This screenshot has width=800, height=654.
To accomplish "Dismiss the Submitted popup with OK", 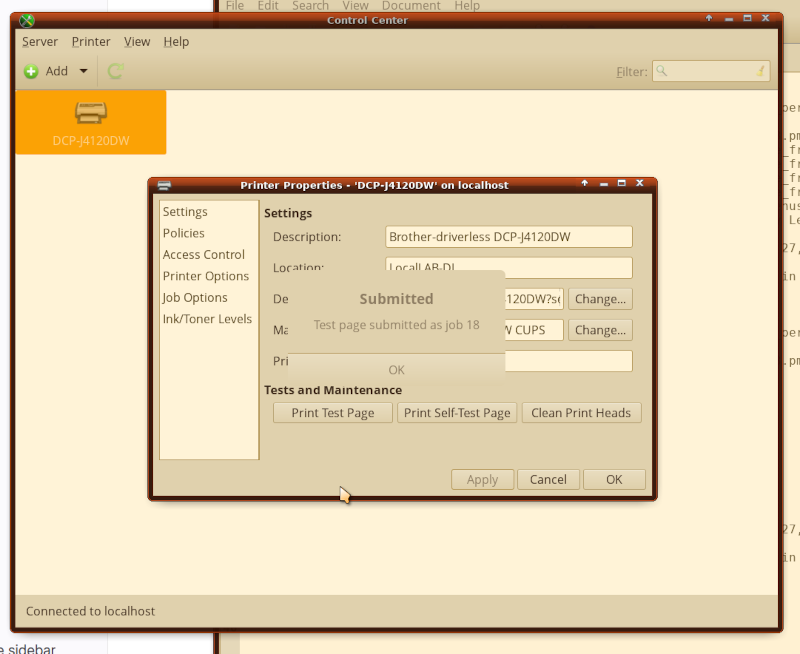I will [x=396, y=369].
